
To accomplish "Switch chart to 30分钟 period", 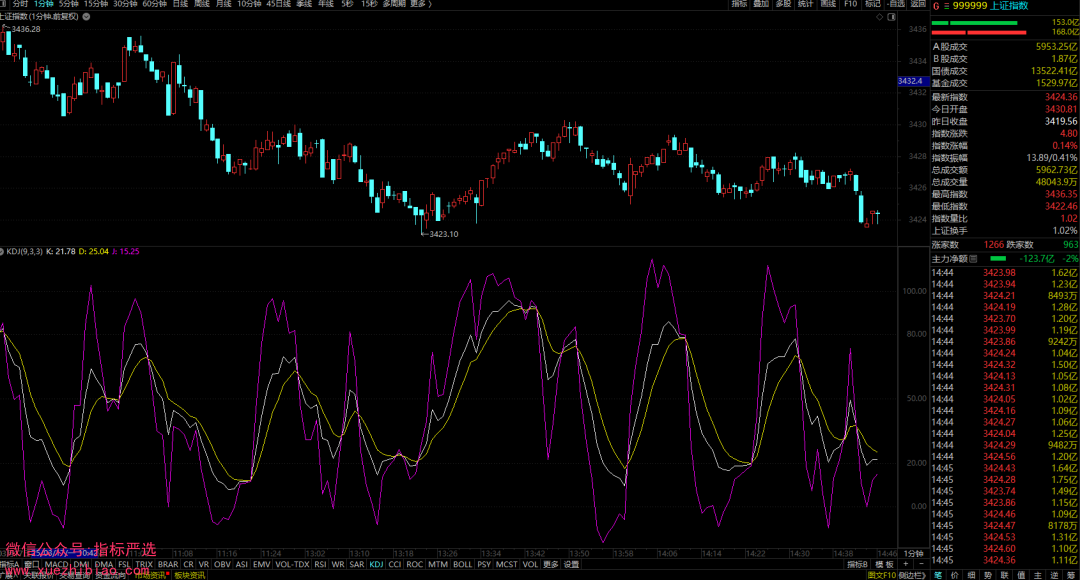I will pos(125,3).
